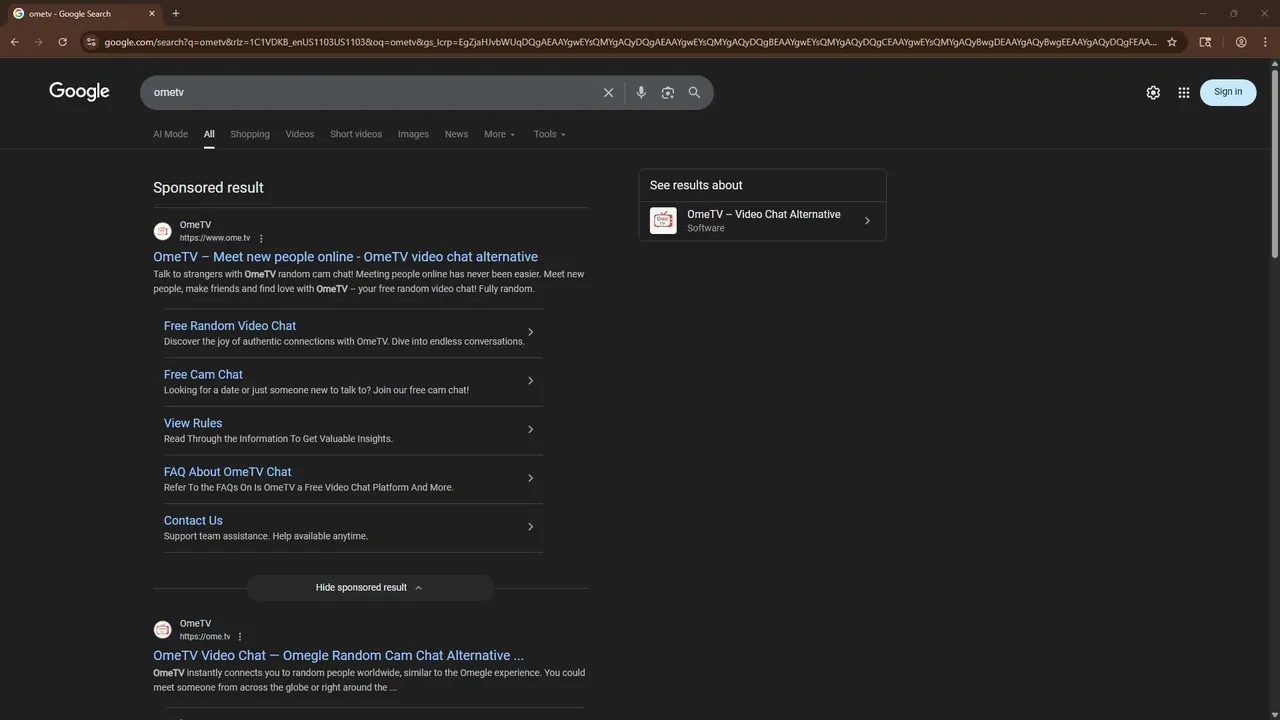Open Search by image camera icon
Screen dimensions: 1280x720
(668, 92)
